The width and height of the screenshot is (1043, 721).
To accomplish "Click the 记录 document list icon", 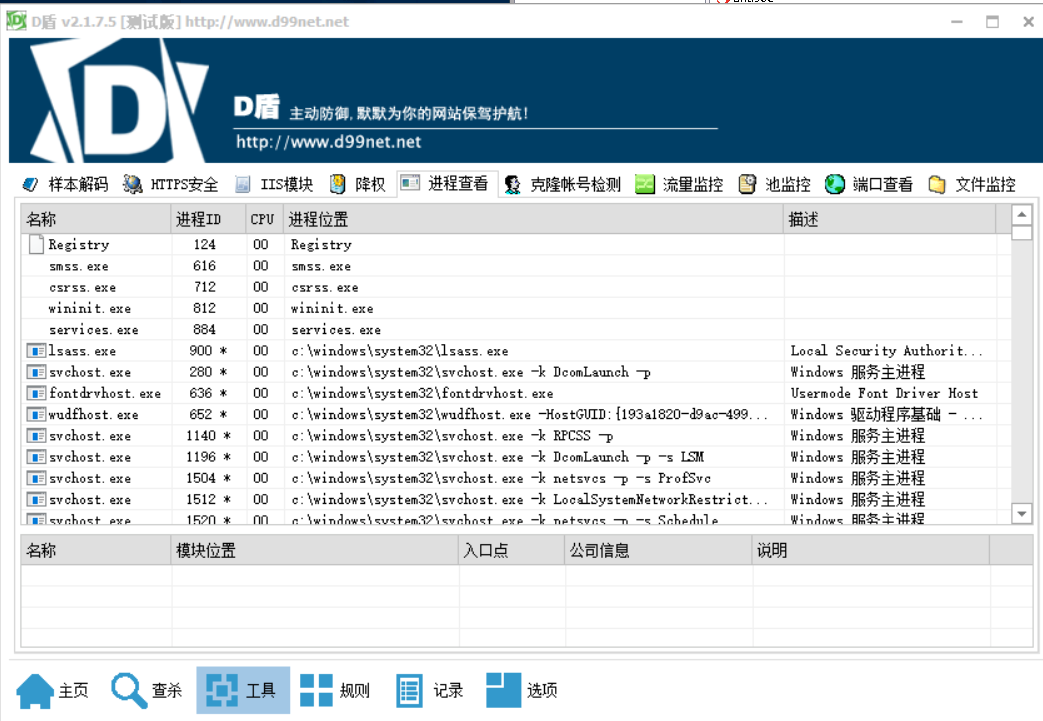I will point(409,690).
